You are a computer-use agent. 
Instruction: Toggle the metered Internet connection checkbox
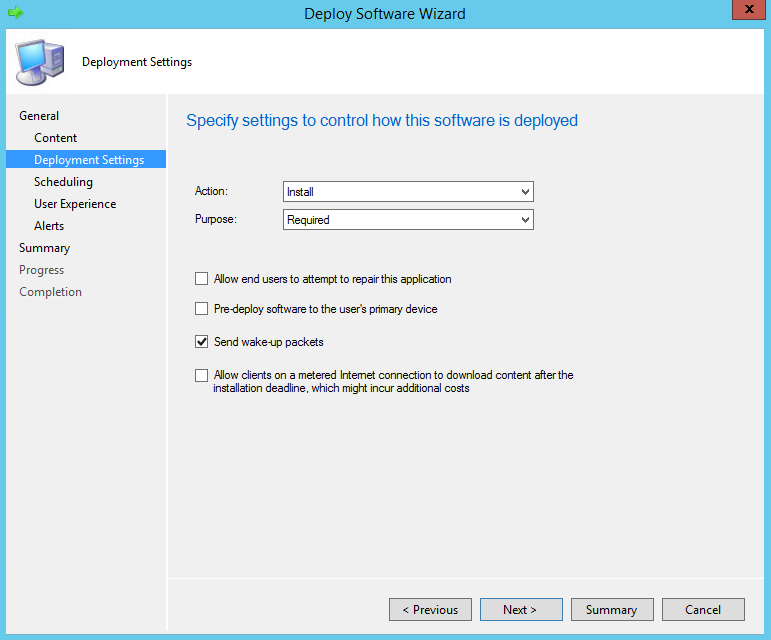pyautogui.click(x=202, y=376)
